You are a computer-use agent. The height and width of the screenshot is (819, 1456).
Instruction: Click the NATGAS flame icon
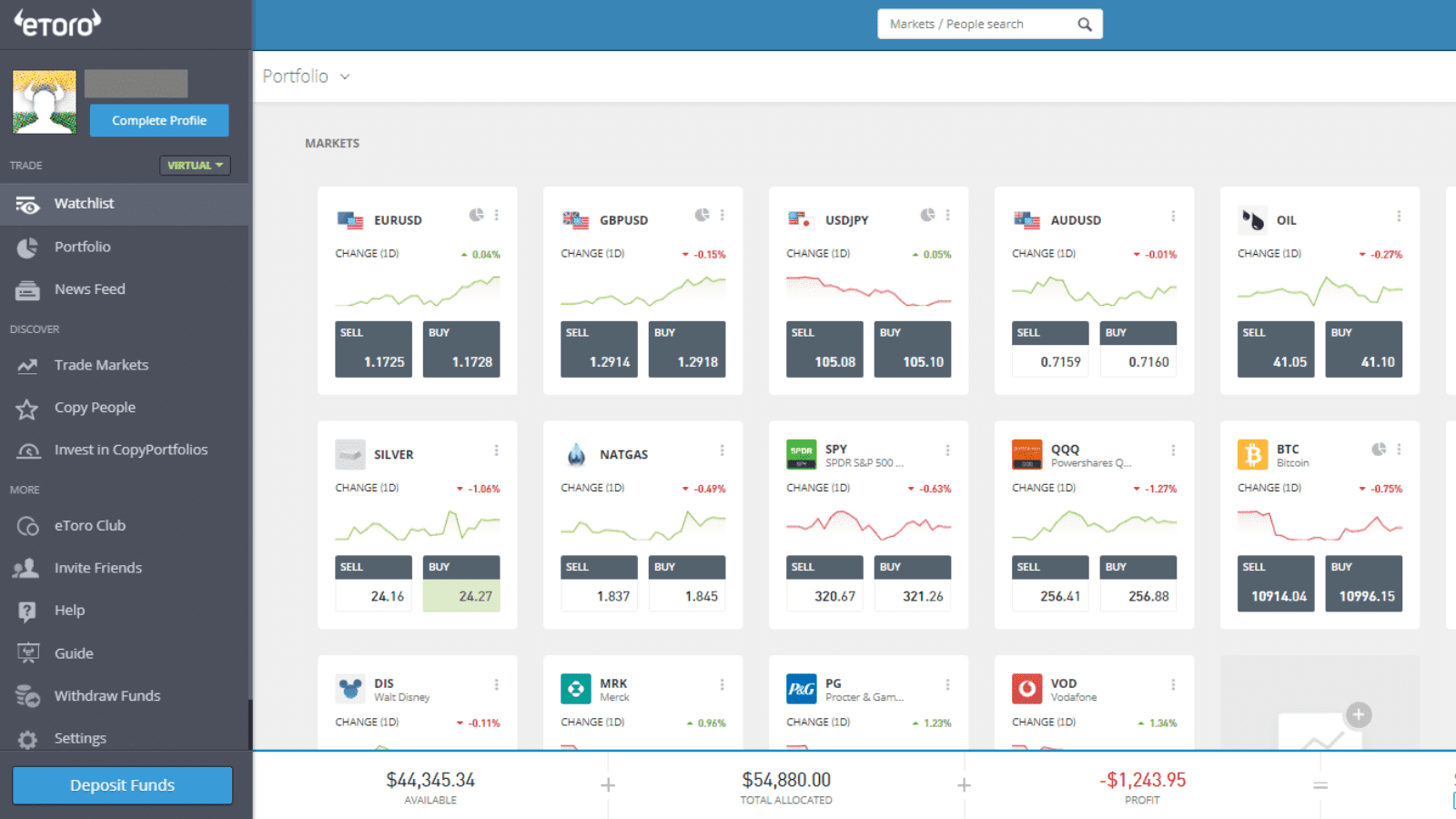tap(576, 454)
